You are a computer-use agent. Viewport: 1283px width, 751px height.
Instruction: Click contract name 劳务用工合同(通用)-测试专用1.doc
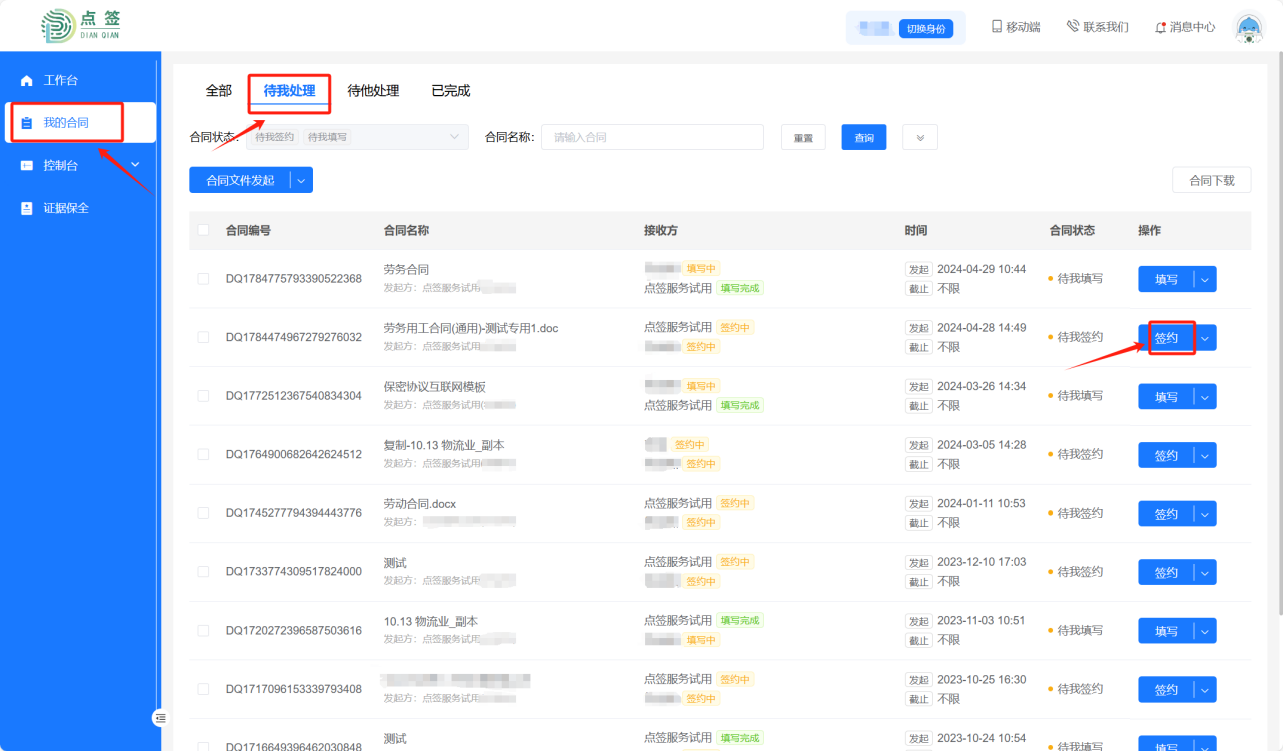tap(471, 328)
